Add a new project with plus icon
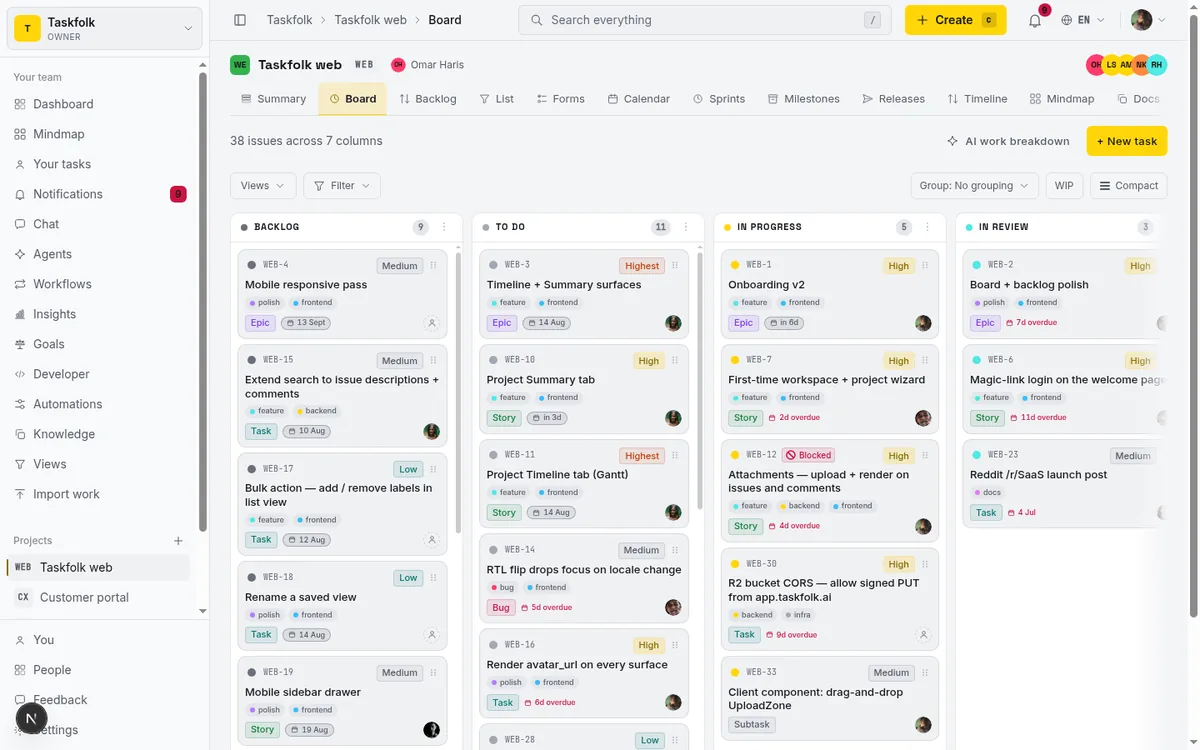Screen dimensions: 1200x750 click(x=178, y=541)
